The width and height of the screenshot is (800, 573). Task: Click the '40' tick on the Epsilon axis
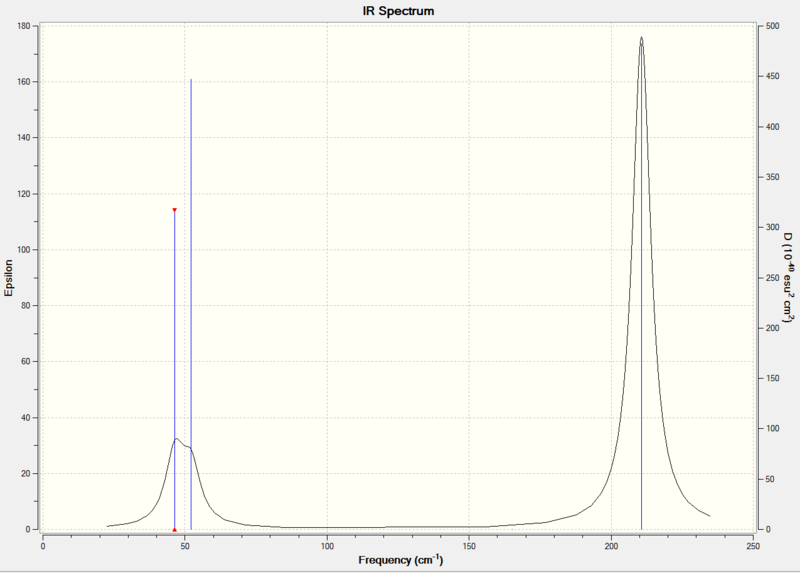click(x=26, y=417)
